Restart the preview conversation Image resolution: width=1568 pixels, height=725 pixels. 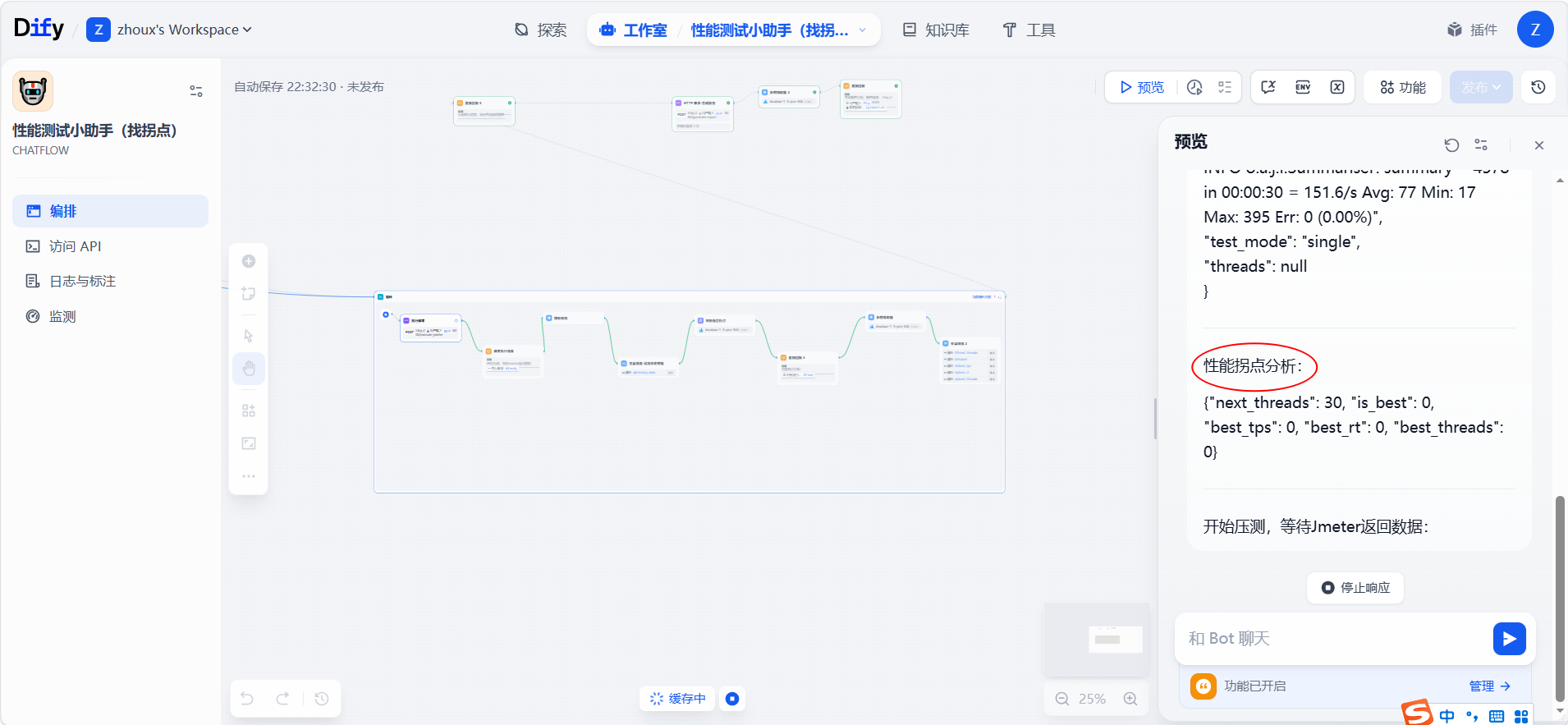pos(1451,145)
